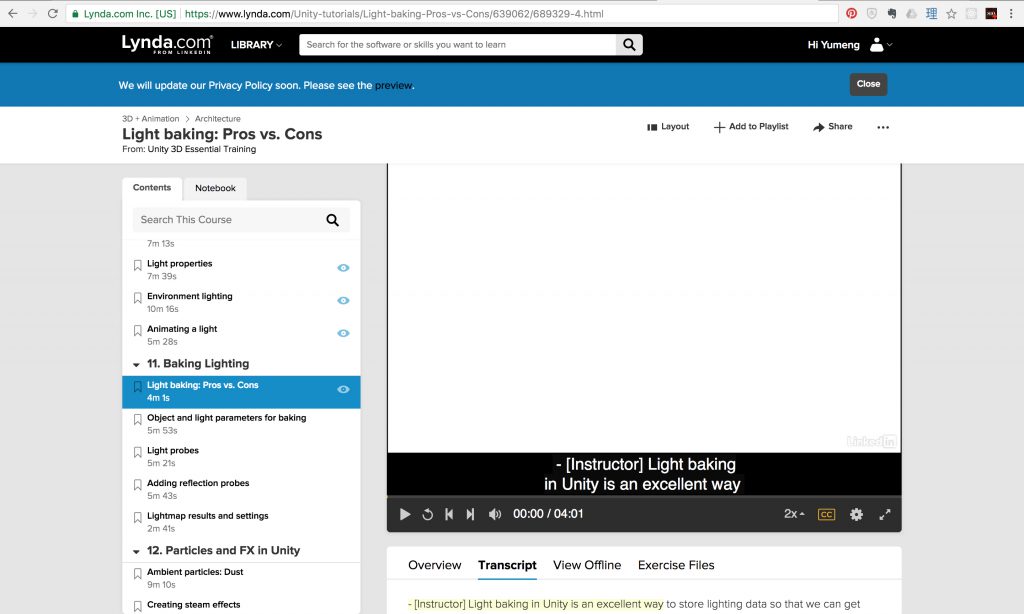Go back in browser
Viewport: 1024px width, 614px height.
(12, 13)
